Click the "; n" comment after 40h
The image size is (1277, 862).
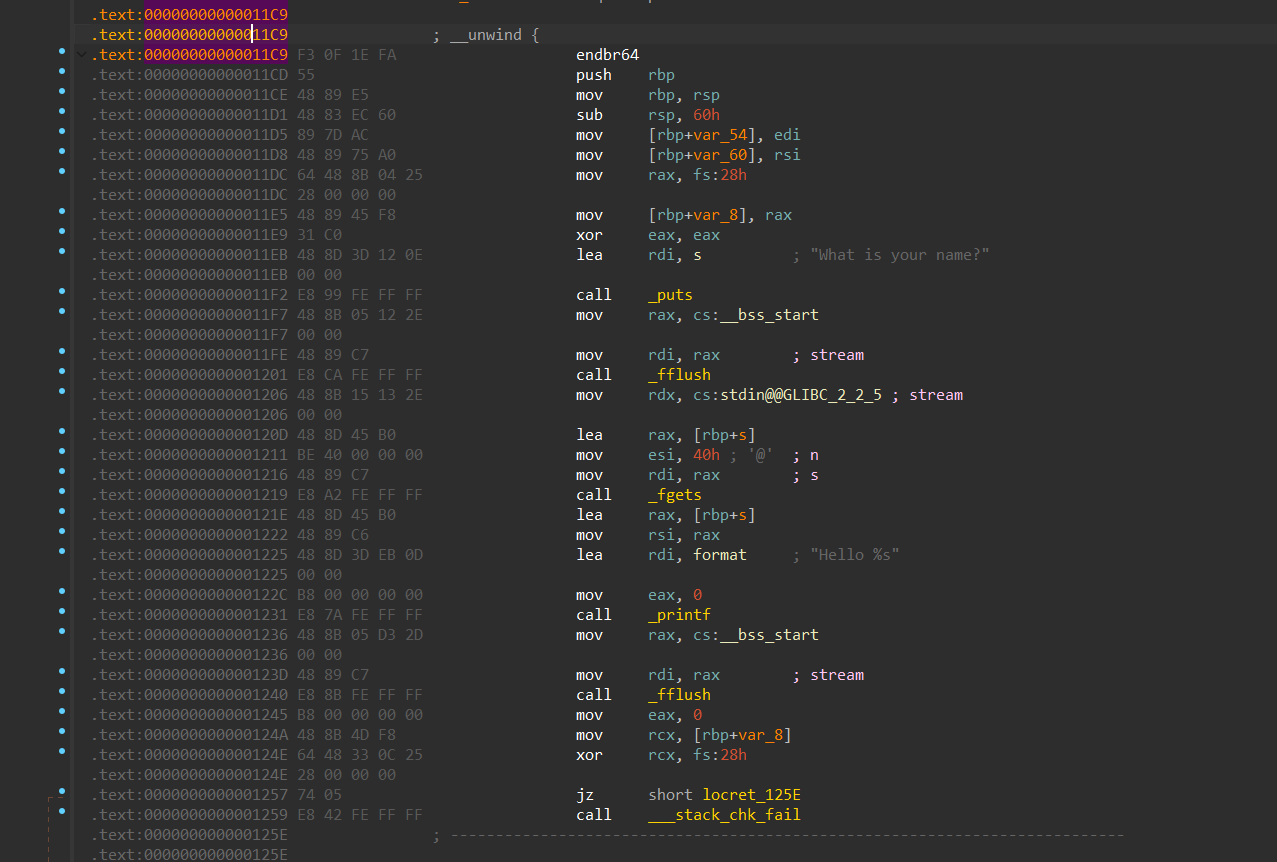[805, 455]
